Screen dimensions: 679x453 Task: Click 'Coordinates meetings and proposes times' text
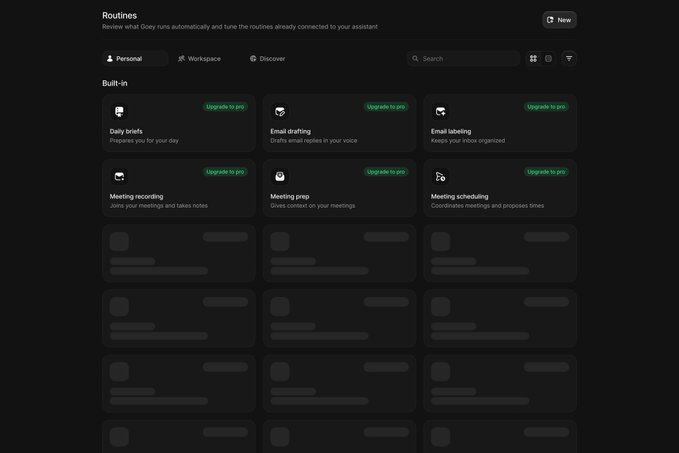pyautogui.click(x=487, y=206)
